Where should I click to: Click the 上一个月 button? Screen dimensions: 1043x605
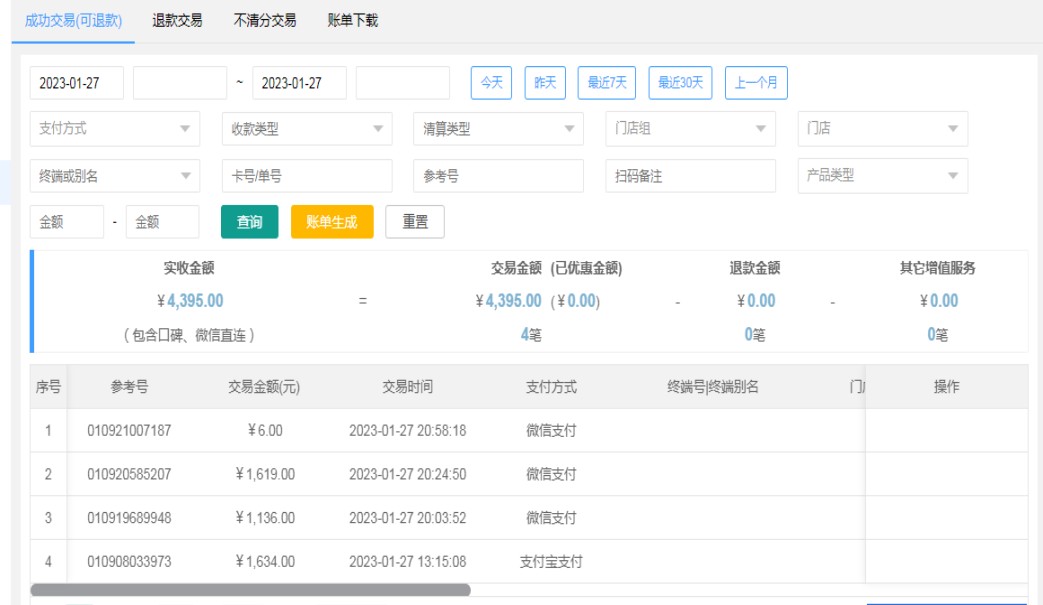(x=756, y=83)
